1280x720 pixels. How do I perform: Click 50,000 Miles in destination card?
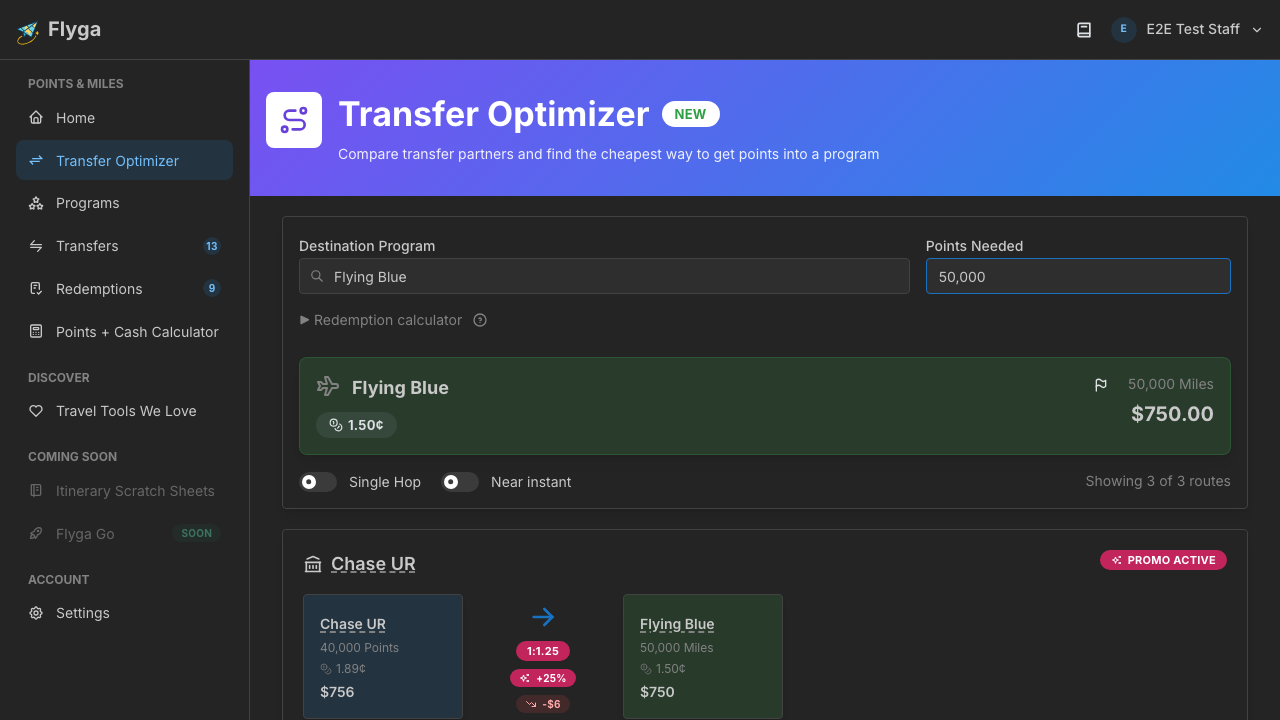point(677,648)
